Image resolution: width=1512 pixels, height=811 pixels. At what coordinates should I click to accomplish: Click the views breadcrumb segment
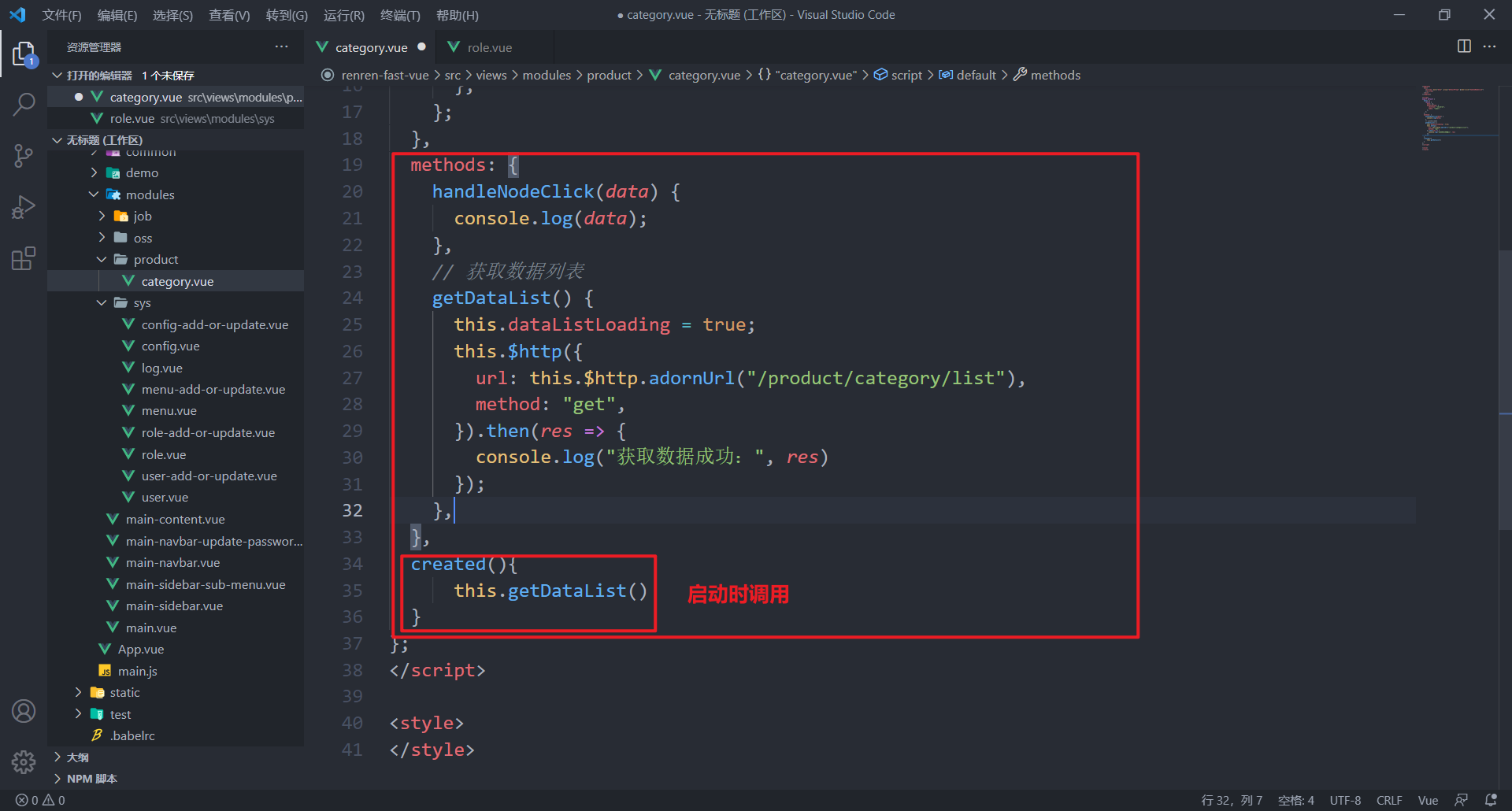491,75
